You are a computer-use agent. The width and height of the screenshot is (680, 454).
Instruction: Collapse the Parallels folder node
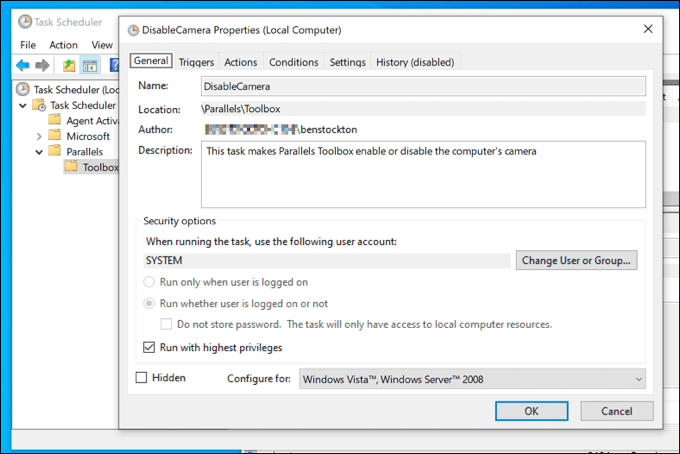point(39,152)
